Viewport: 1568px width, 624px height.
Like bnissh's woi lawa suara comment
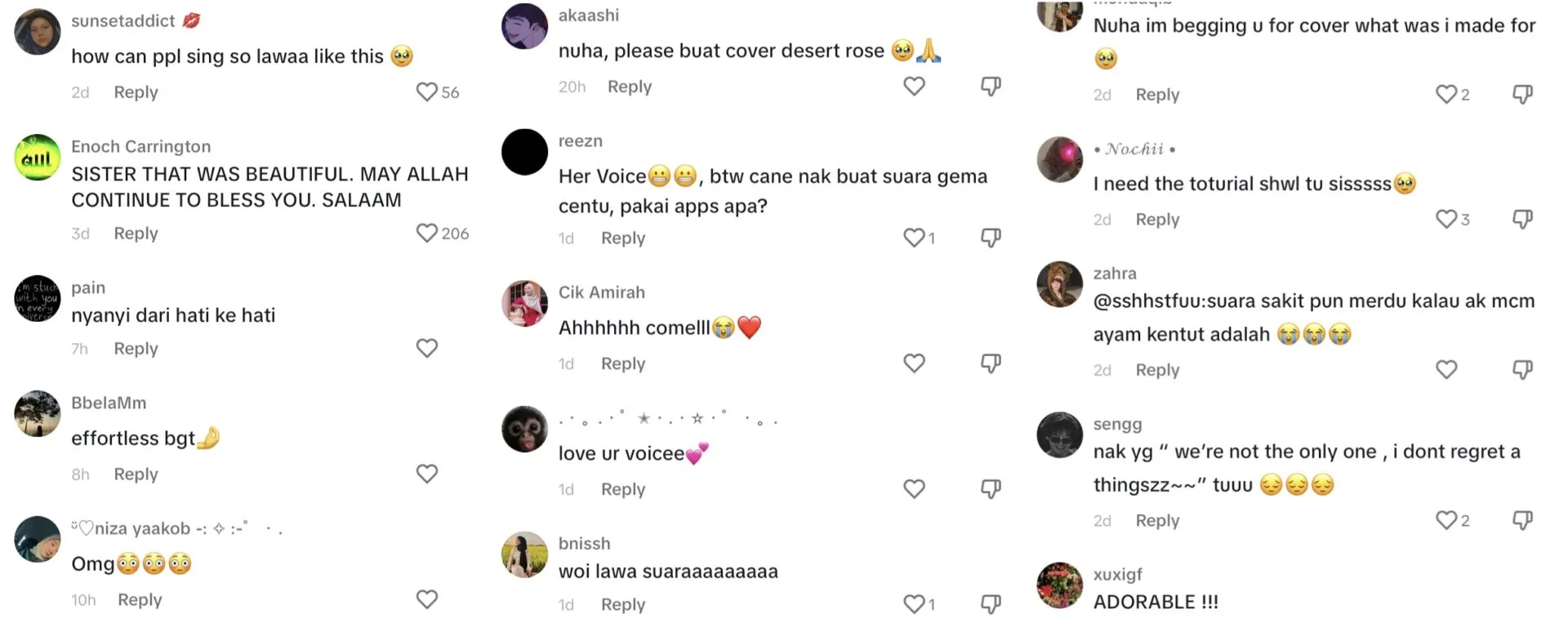click(914, 604)
